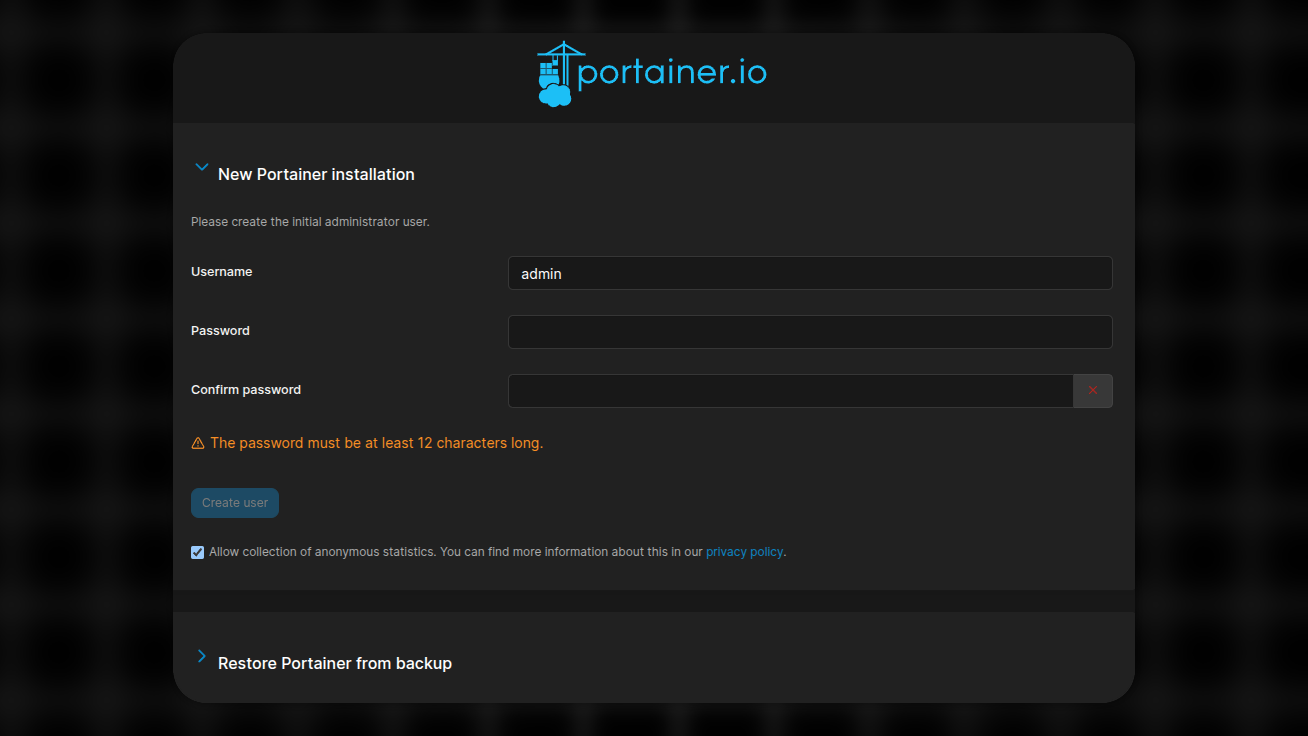Expand Restore Portainer from backup section

click(x=201, y=657)
